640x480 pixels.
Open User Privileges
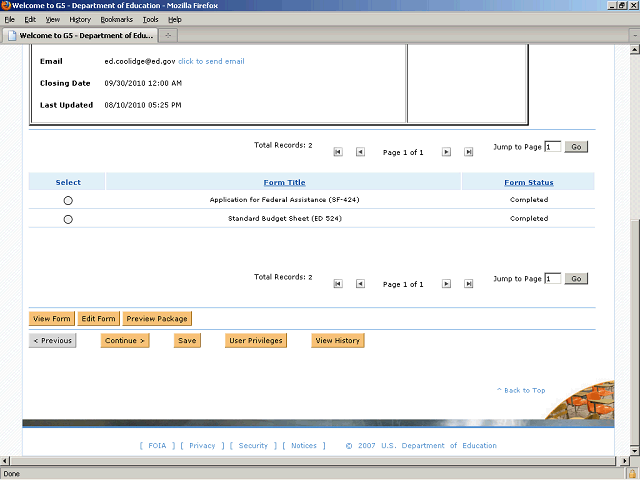[256, 341]
